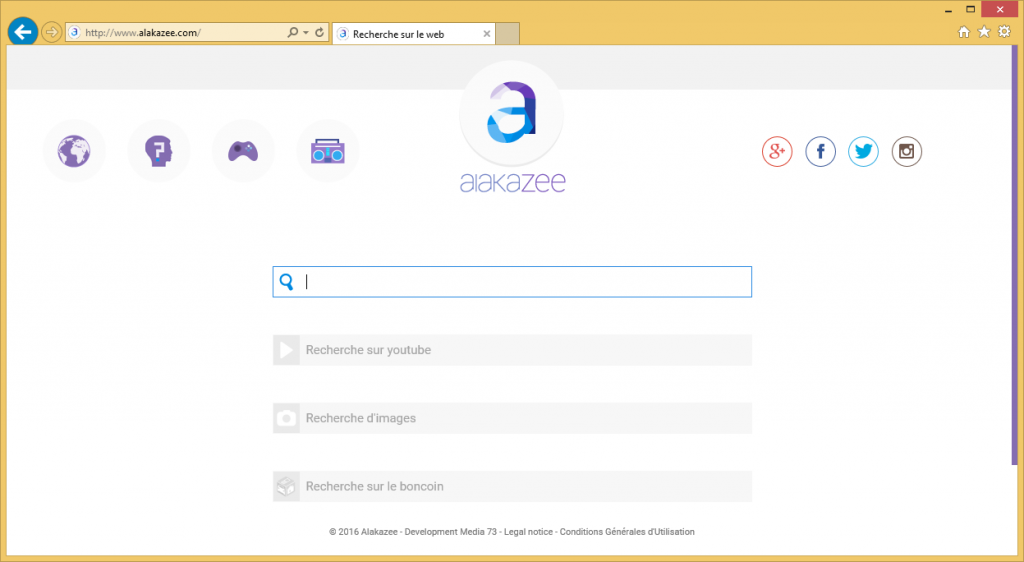
Task: Open the Instagram camera icon
Action: 907,152
